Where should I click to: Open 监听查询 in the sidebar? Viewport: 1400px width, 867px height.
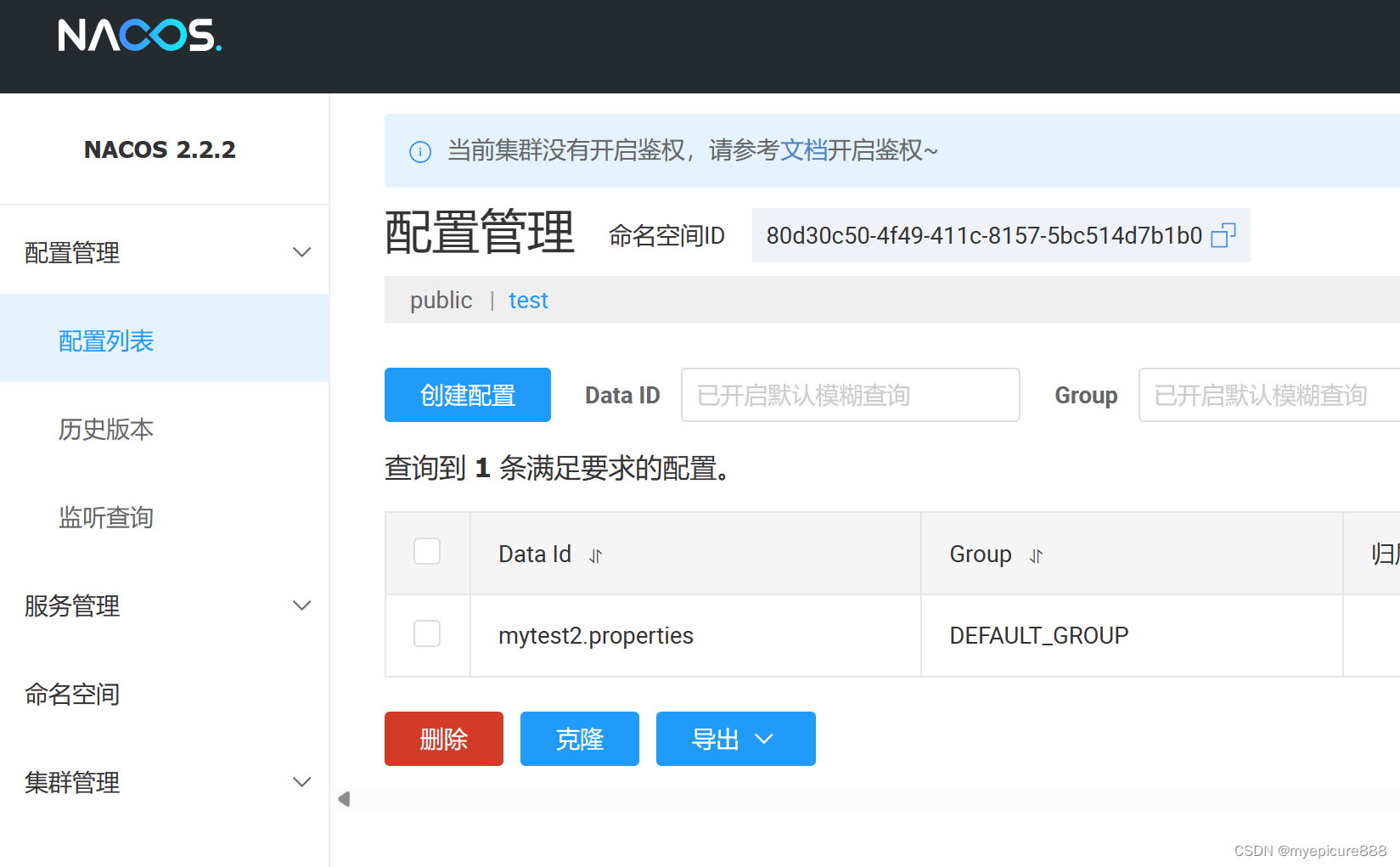click(x=105, y=517)
